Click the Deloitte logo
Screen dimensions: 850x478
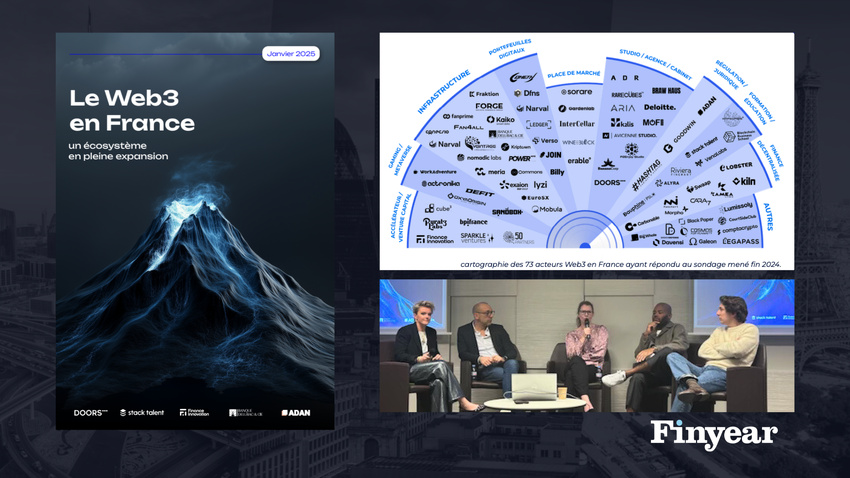click(659, 107)
